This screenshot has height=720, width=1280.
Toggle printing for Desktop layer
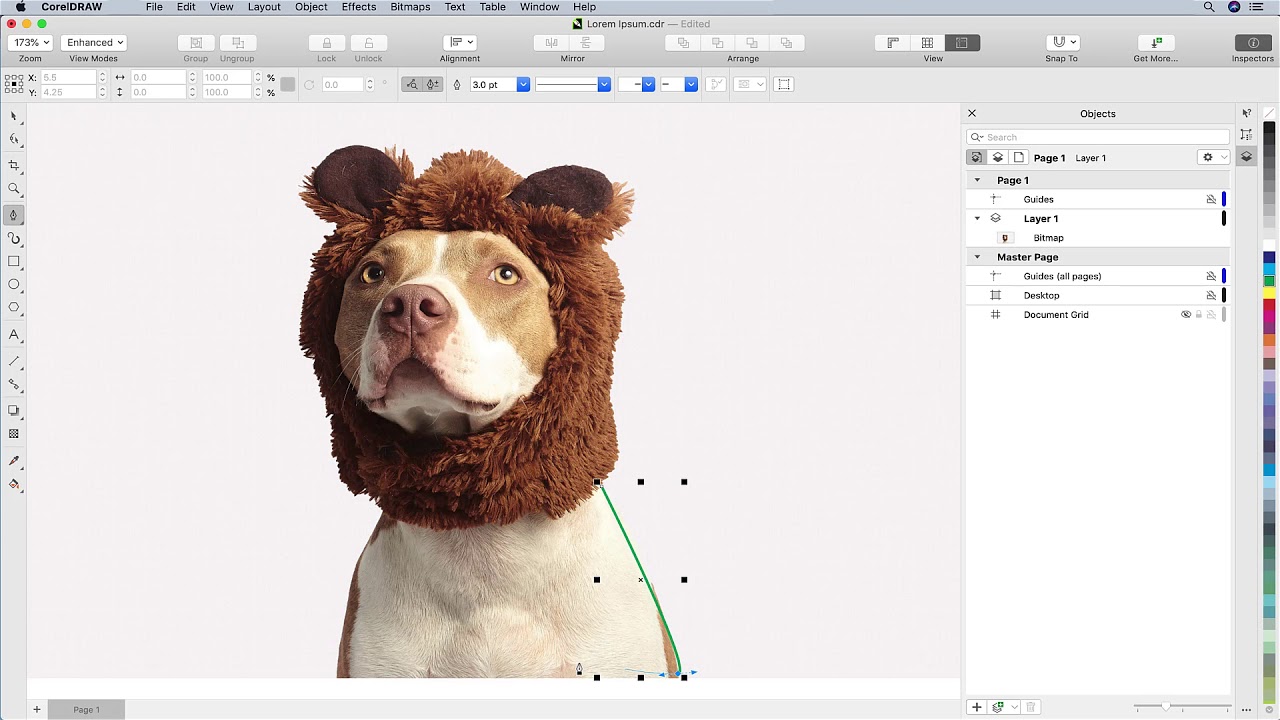[x=1211, y=296]
